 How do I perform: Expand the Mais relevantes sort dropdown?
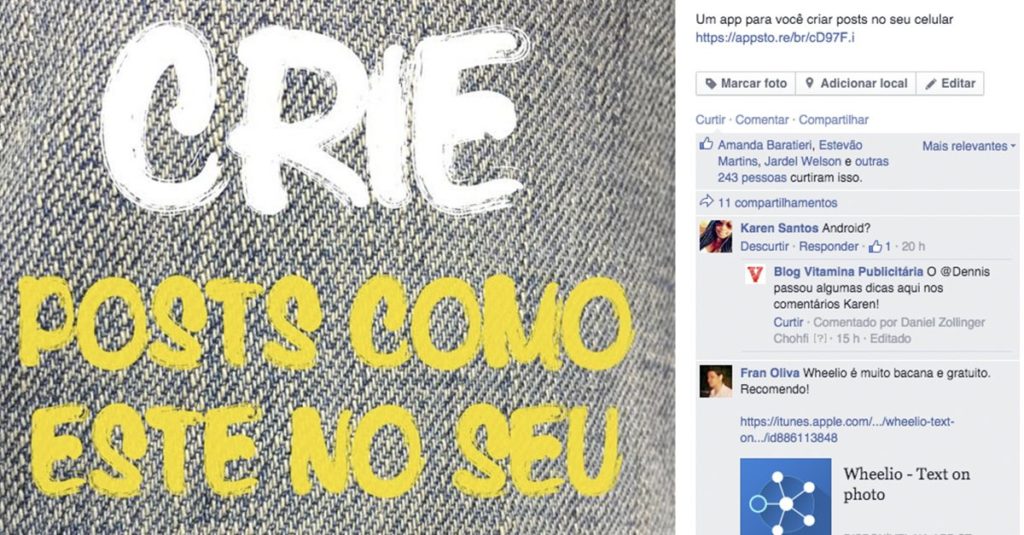(x=968, y=146)
